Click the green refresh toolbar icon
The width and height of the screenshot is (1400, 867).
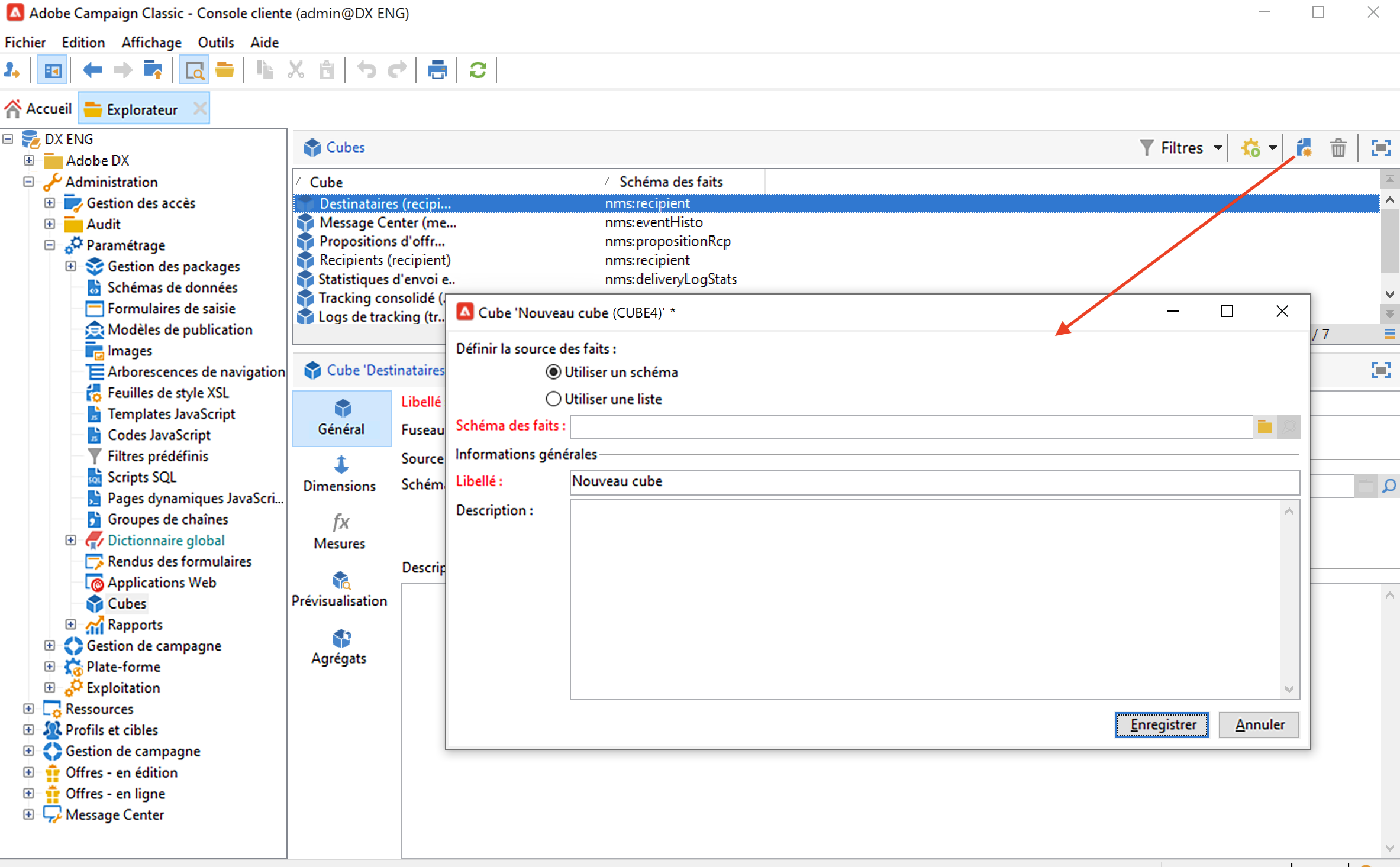pos(478,70)
